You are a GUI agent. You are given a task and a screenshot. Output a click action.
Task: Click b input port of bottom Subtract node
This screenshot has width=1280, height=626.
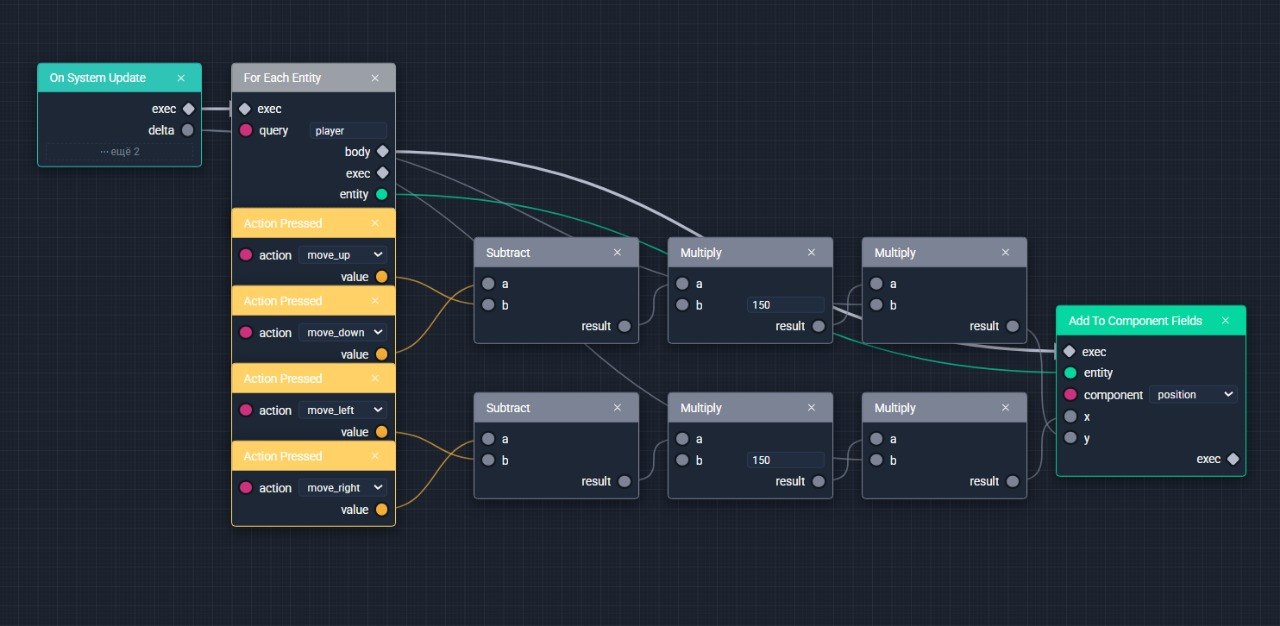click(x=487, y=460)
